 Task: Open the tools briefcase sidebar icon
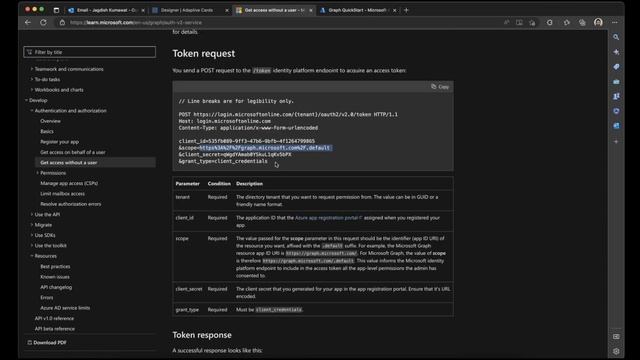click(x=616, y=82)
